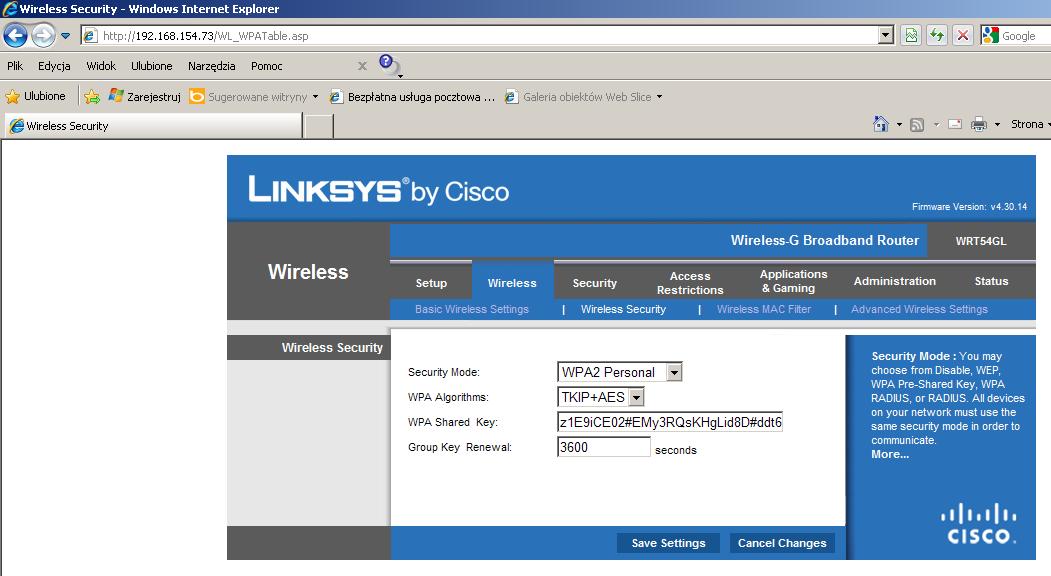The height and width of the screenshot is (576, 1051).
Task: Expand the Print options dropdown arrow
Action: point(997,125)
